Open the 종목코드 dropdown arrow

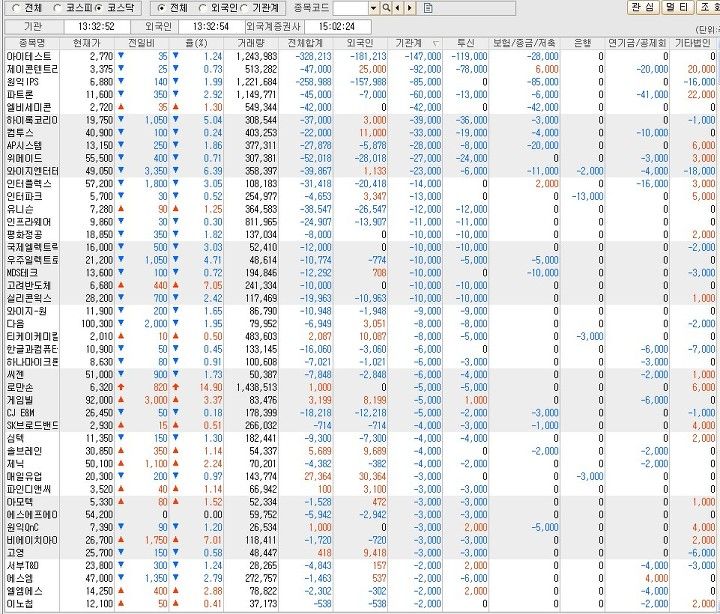373,8
